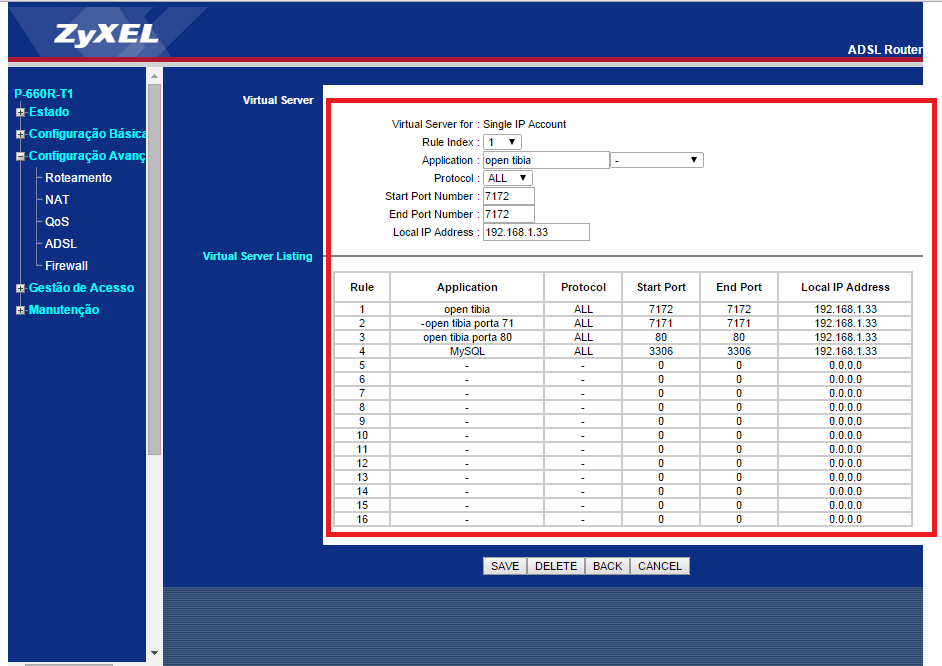The image size is (942, 666).
Task: Click the Local IP Address column header
Action: (x=845, y=287)
